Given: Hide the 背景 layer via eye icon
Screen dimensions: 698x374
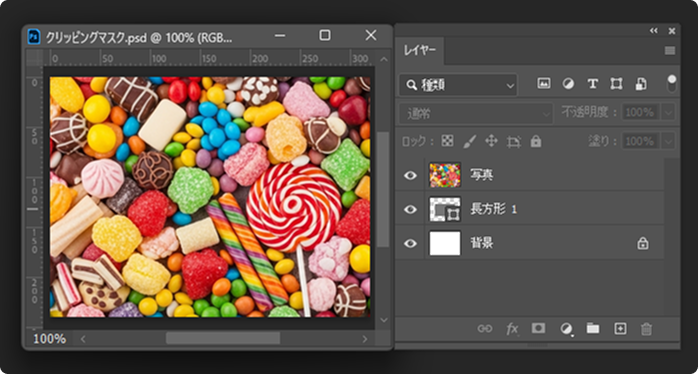Looking at the screenshot, I should [410, 243].
